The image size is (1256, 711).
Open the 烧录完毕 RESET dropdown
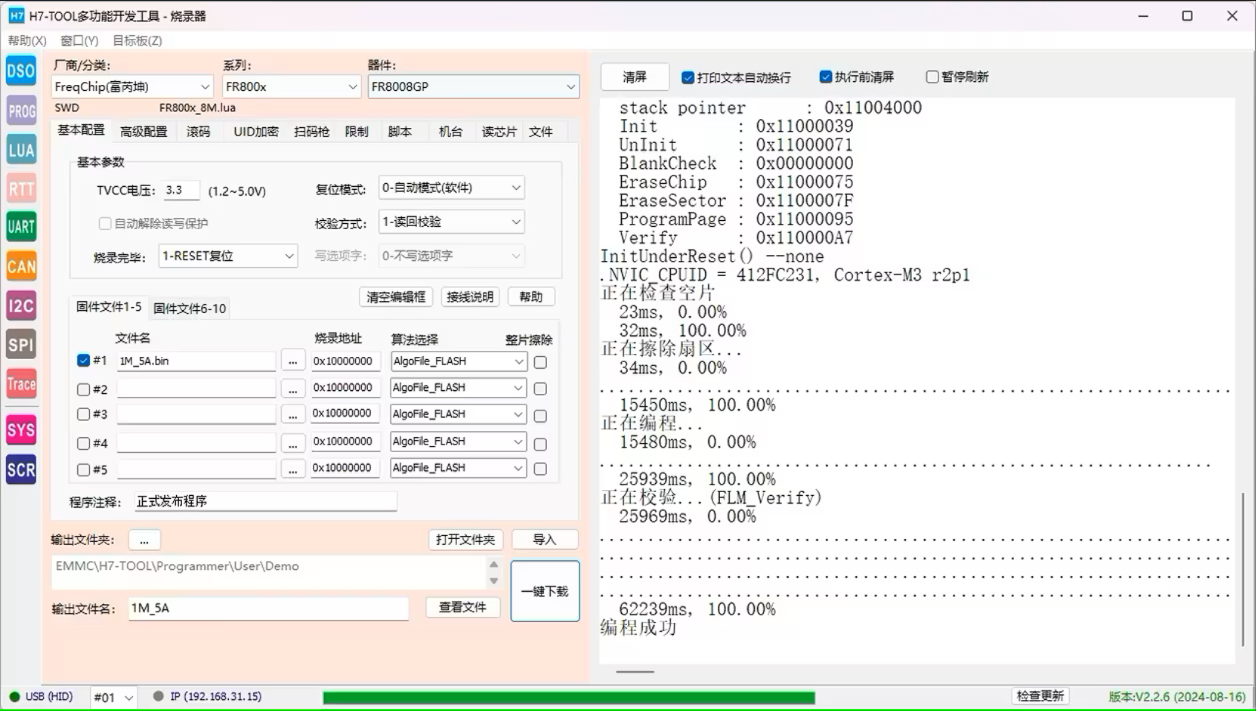pyautogui.click(x=228, y=256)
